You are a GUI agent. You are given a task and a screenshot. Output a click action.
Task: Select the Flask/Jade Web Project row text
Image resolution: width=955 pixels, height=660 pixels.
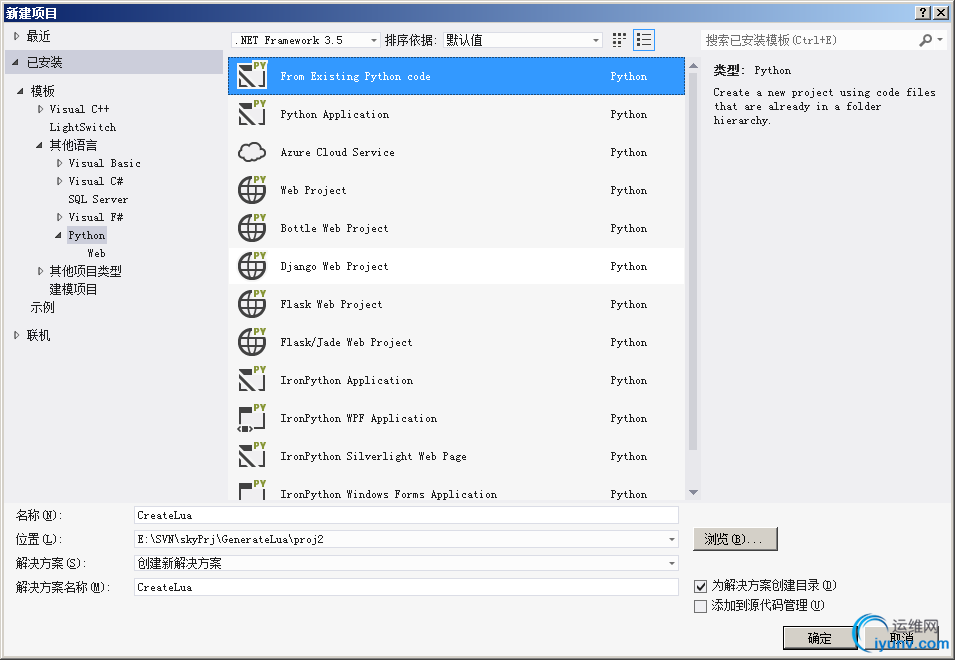[346, 342]
